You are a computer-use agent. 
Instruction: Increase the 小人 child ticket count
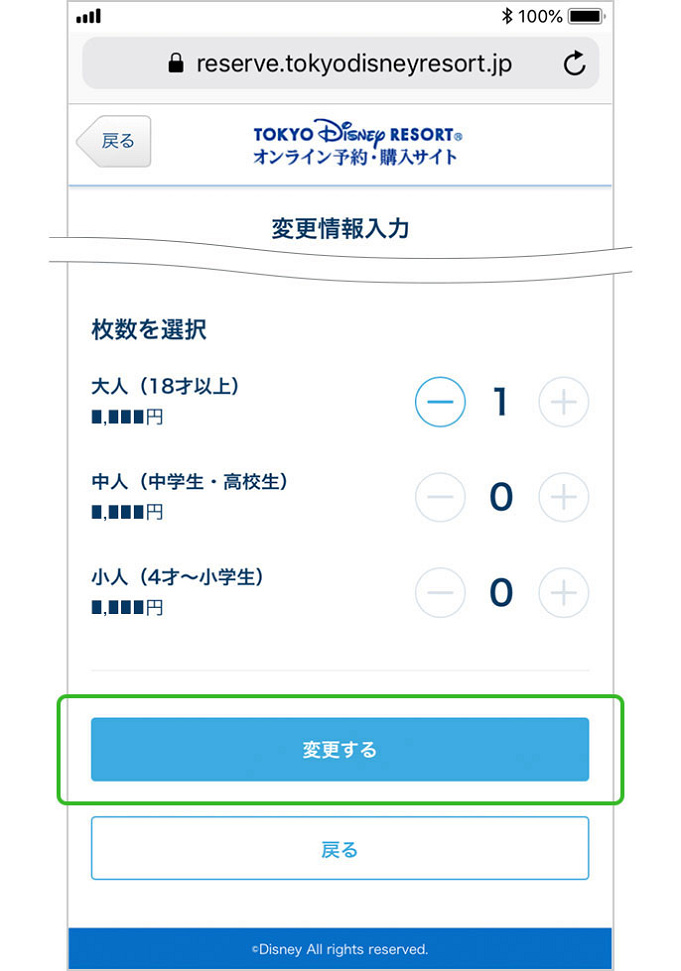click(564, 592)
